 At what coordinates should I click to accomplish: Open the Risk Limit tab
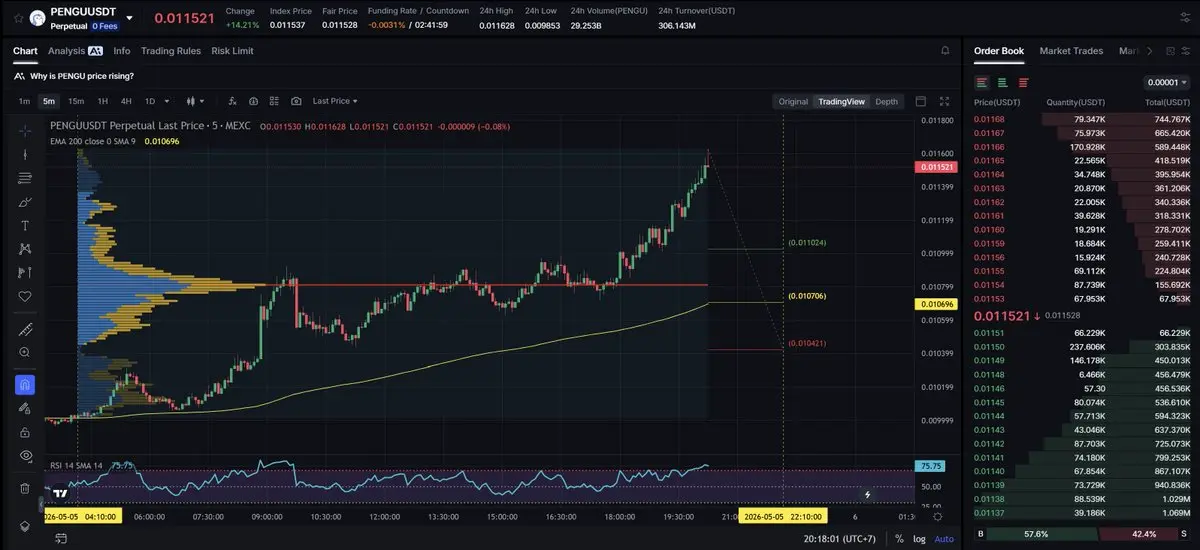tap(232, 51)
